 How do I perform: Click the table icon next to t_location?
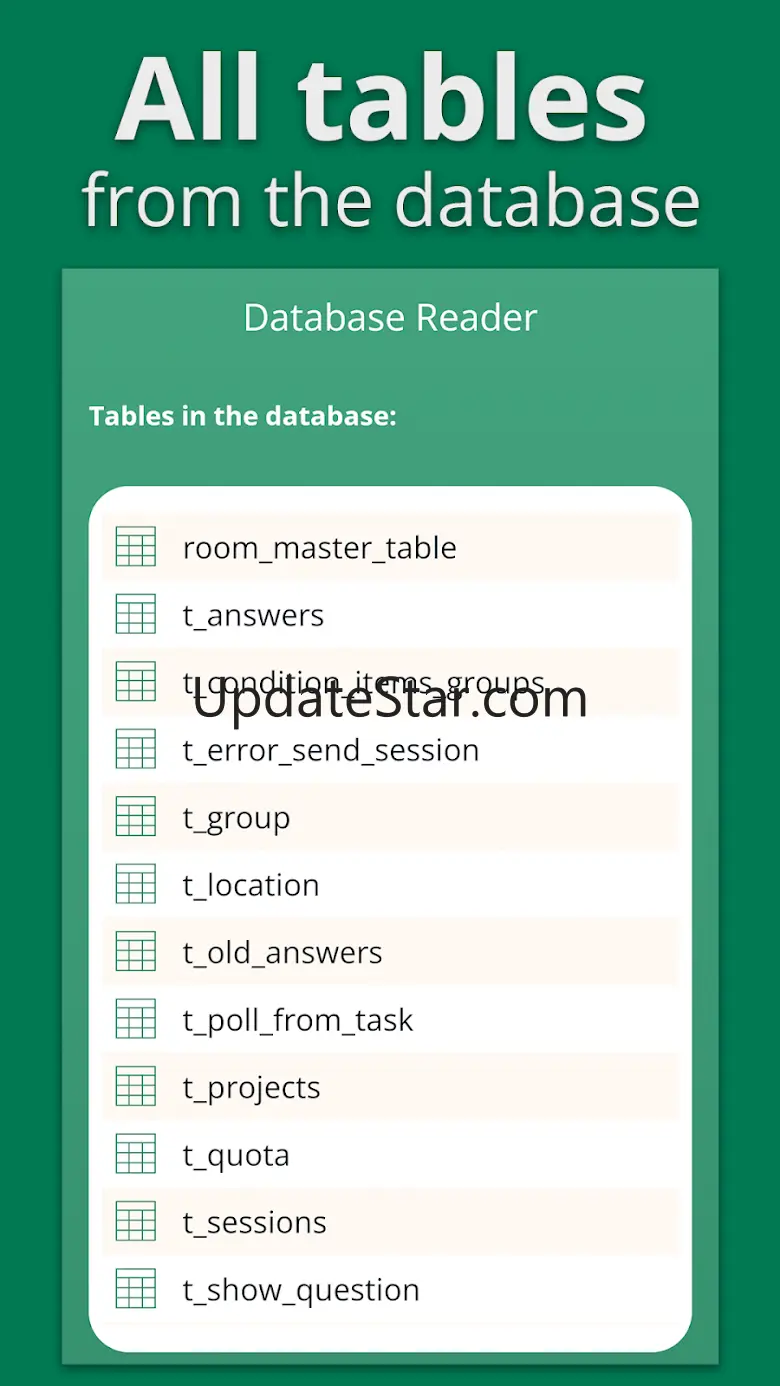(136, 884)
